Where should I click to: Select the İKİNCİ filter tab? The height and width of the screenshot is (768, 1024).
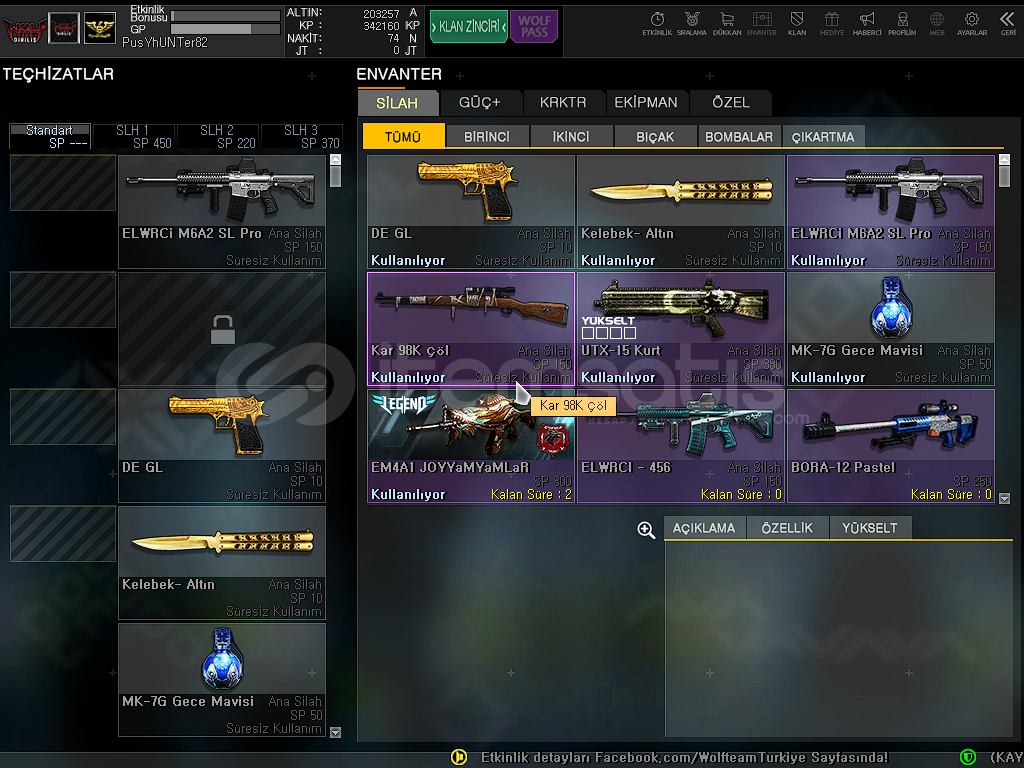click(571, 136)
